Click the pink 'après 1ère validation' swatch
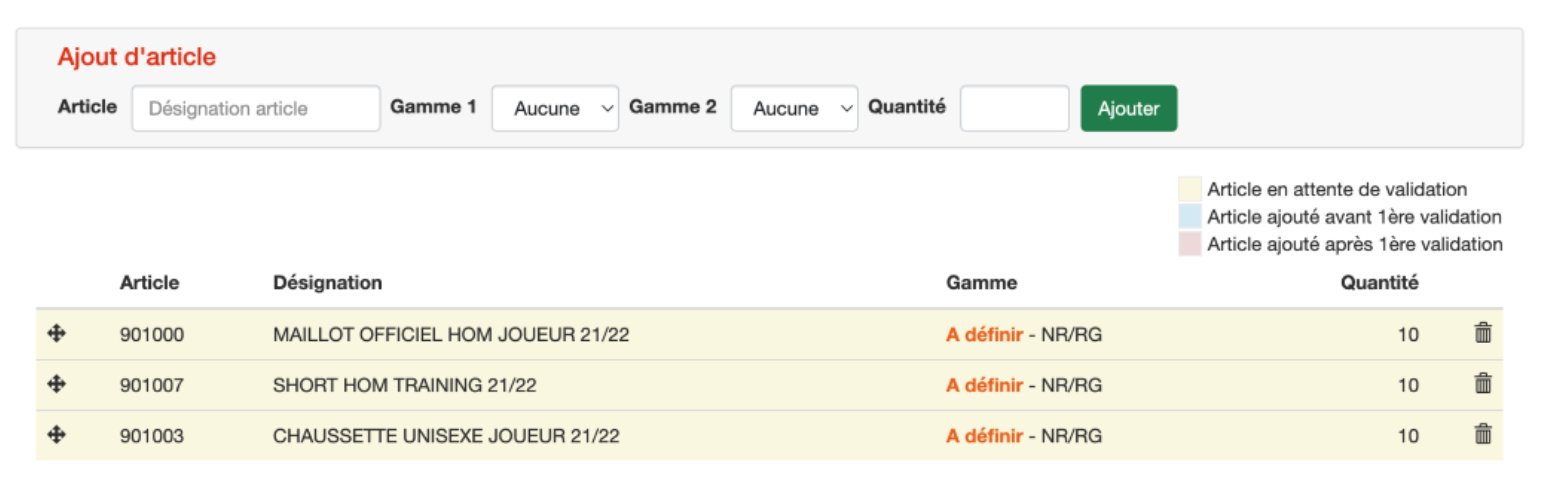The height and width of the screenshot is (484, 1546). click(1189, 244)
